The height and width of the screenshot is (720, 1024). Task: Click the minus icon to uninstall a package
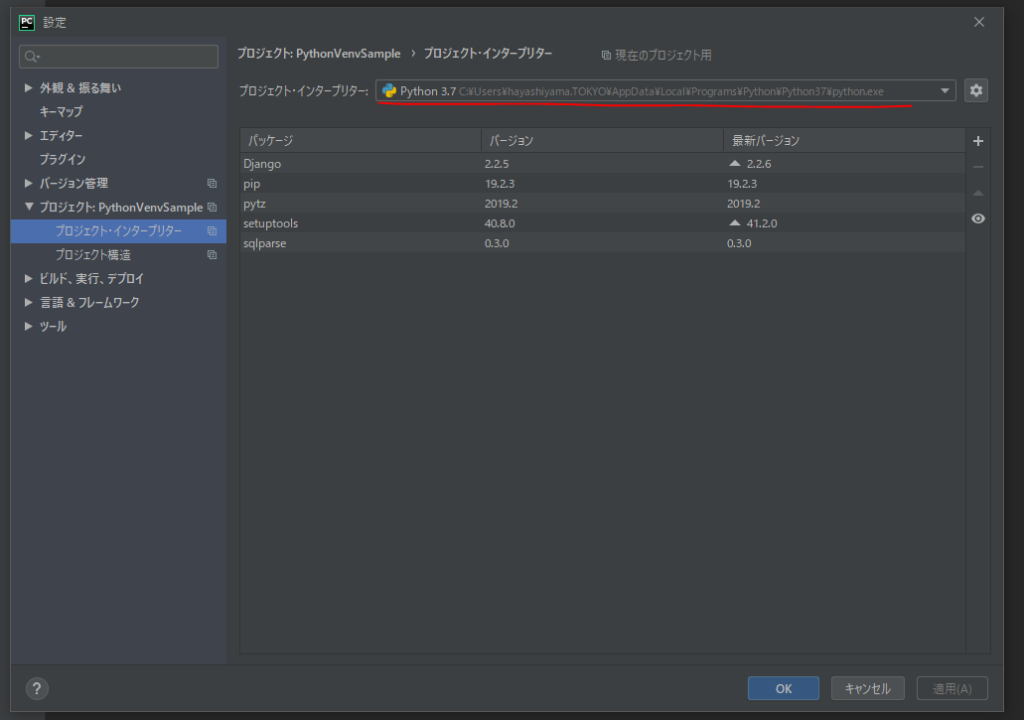[x=978, y=167]
